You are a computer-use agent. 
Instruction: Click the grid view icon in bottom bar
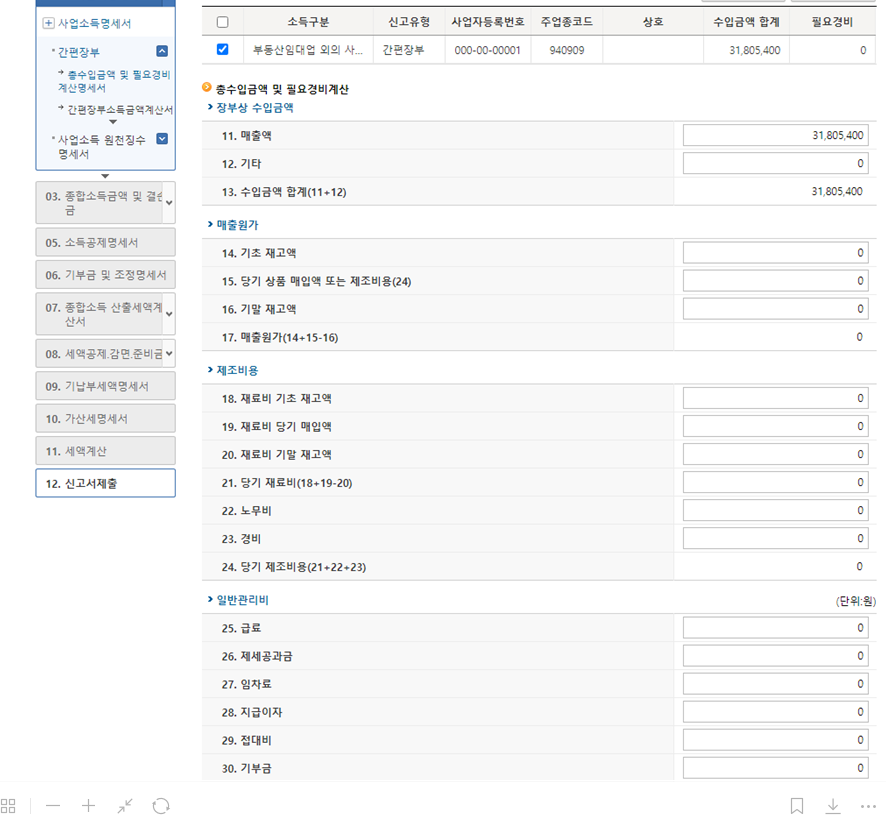click(8, 805)
